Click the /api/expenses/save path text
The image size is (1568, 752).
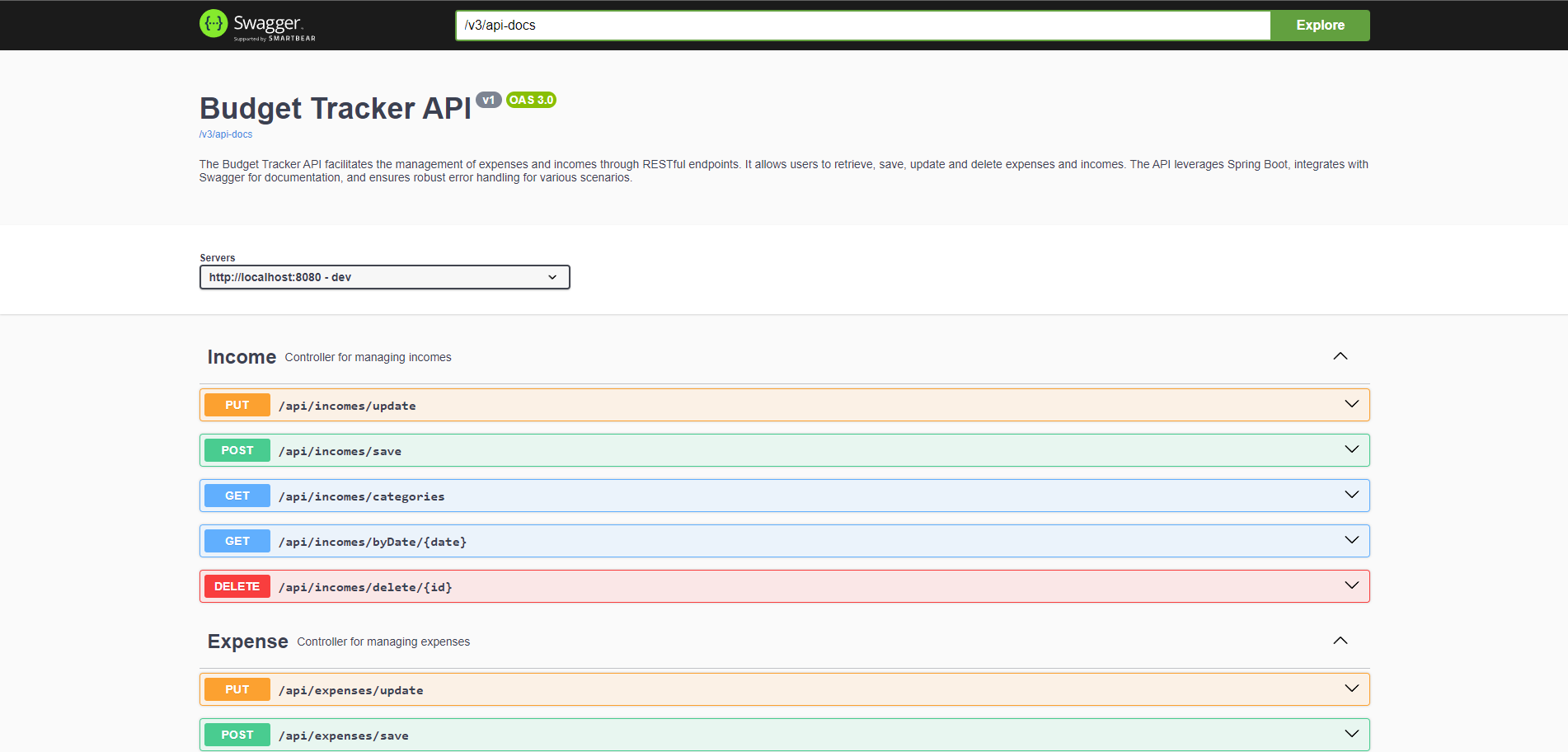(x=344, y=736)
